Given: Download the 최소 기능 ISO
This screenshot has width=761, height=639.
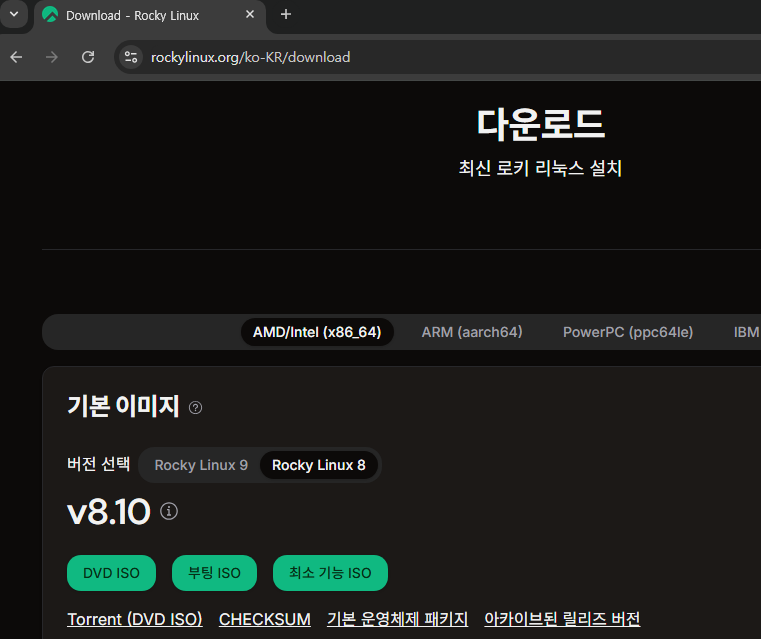Looking at the screenshot, I should [330, 573].
